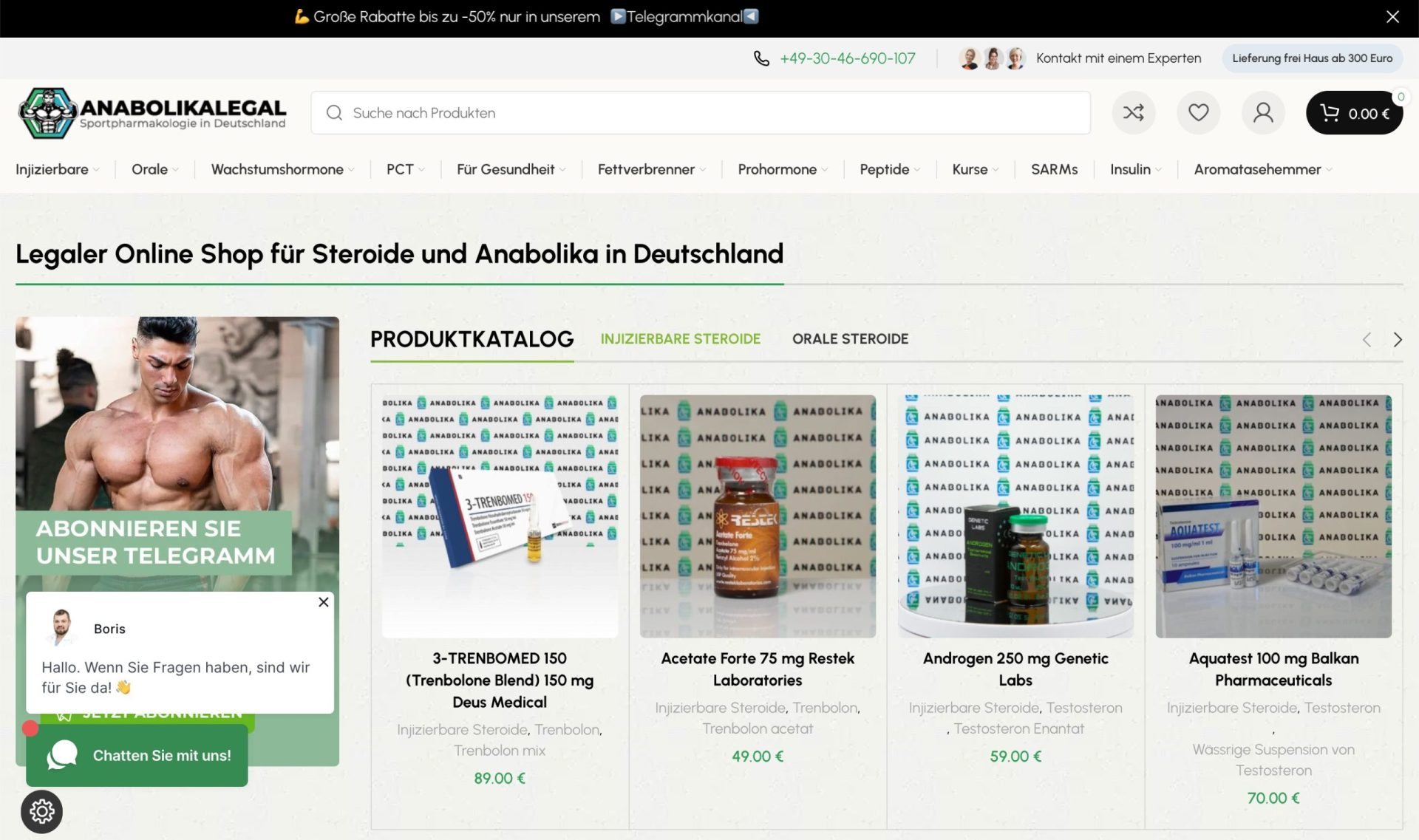Click the settings gear in bottom left
The height and width of the screenshot is (840, 1419).
coord(42,811)
